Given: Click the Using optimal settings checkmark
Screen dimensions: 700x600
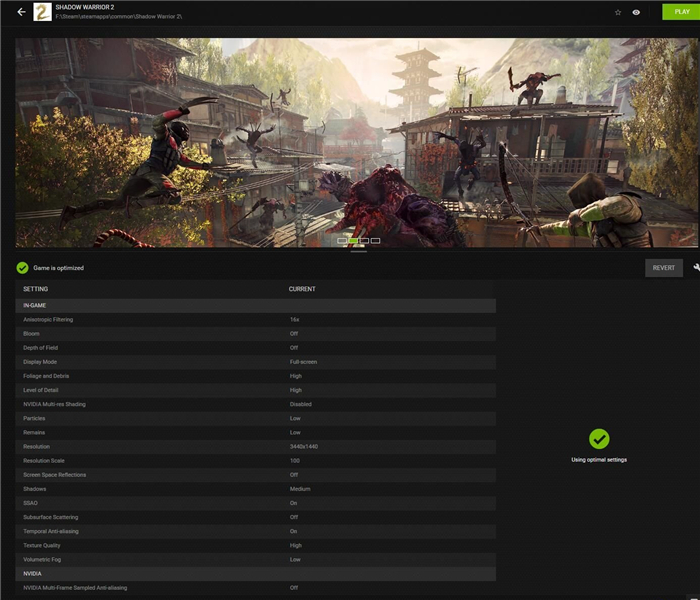Looking at the screenshot, I should click(599, 439).
